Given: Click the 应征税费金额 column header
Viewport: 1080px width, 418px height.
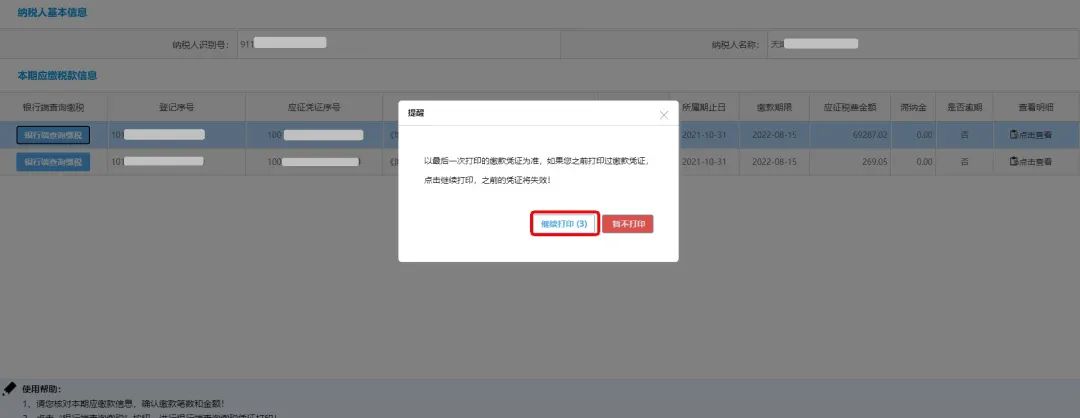Looking at the screenshot, I should point(851,107).
